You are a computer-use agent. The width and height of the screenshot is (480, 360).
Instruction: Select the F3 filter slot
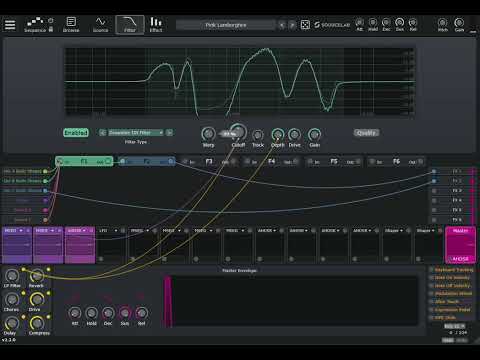click(x=209, y=162)
